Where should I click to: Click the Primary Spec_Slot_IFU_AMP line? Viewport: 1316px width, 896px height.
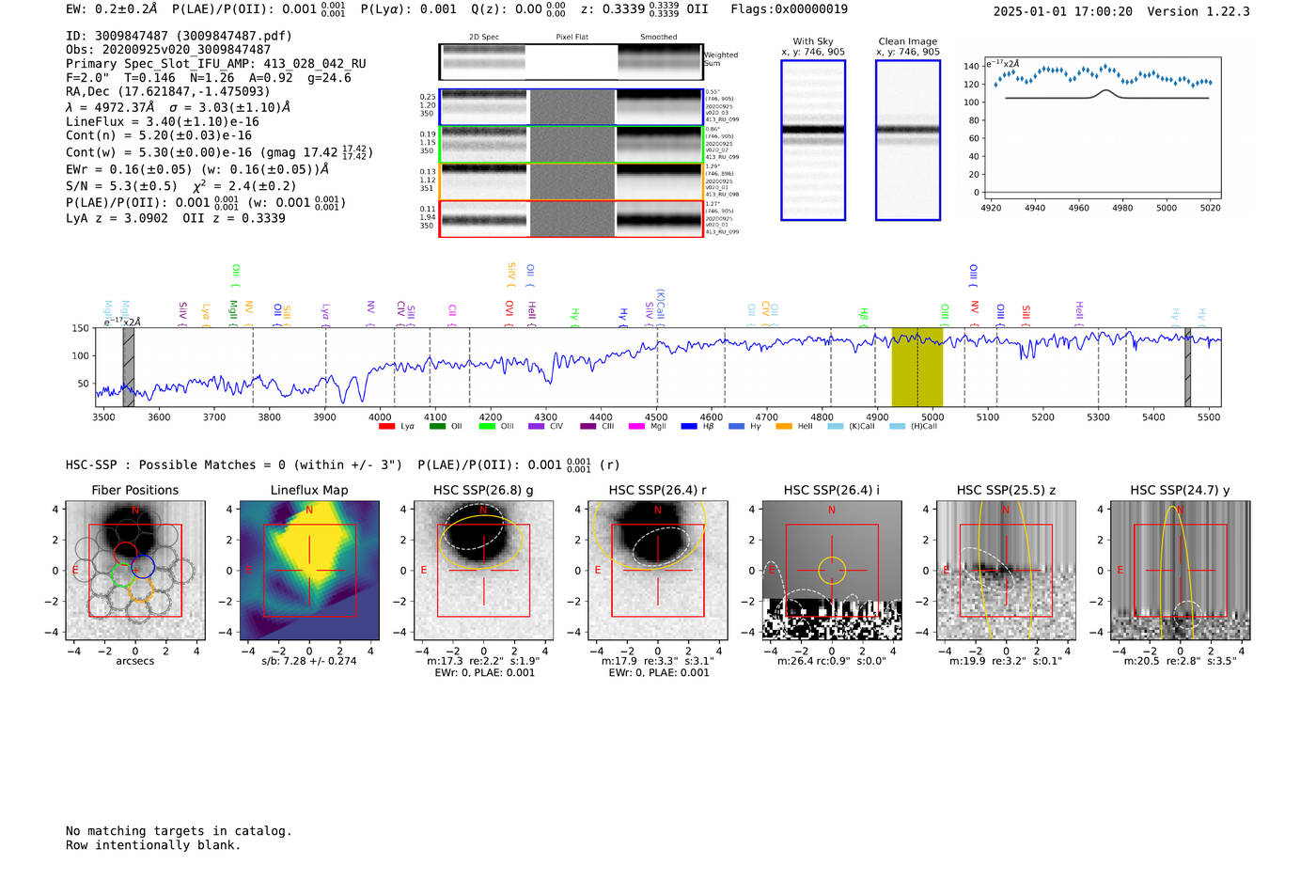tap(216, 64)
